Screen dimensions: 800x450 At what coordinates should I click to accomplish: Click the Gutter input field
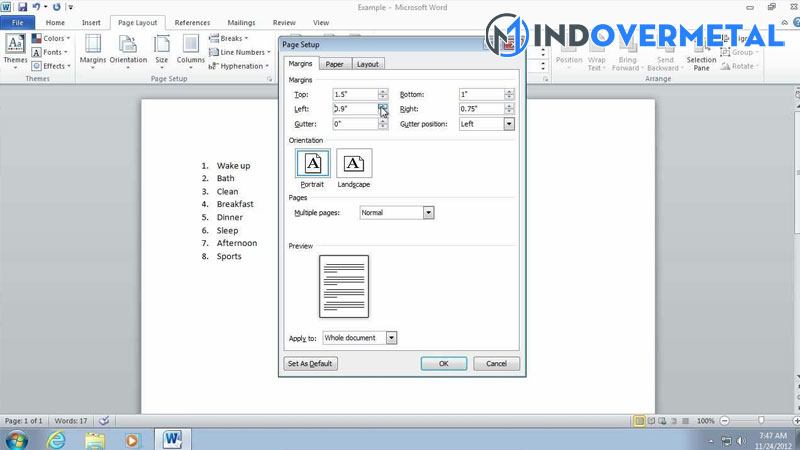point(355,124)
